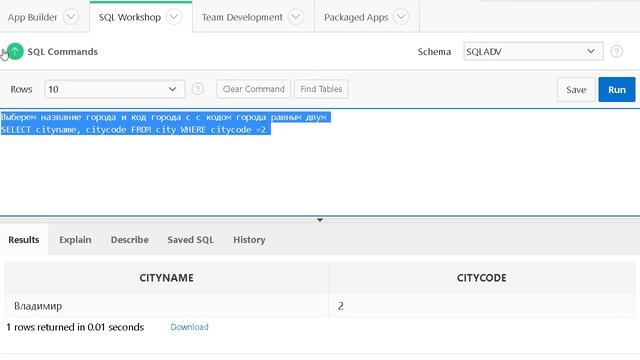Screen dimensions: 640x360
Task: Run the SQL command
Action: click(617, 89)
